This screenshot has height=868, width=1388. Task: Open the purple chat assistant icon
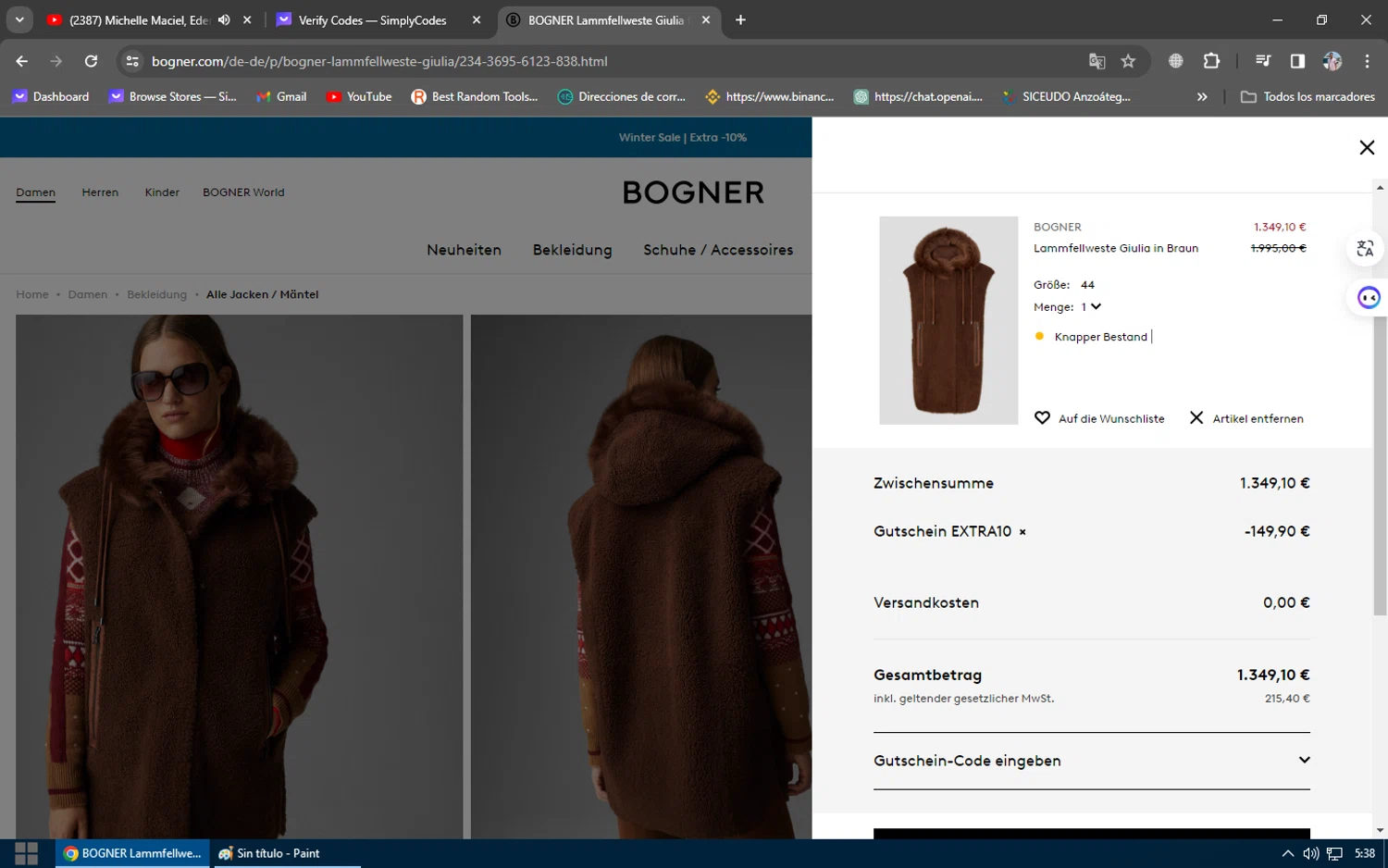point(1369,297)
